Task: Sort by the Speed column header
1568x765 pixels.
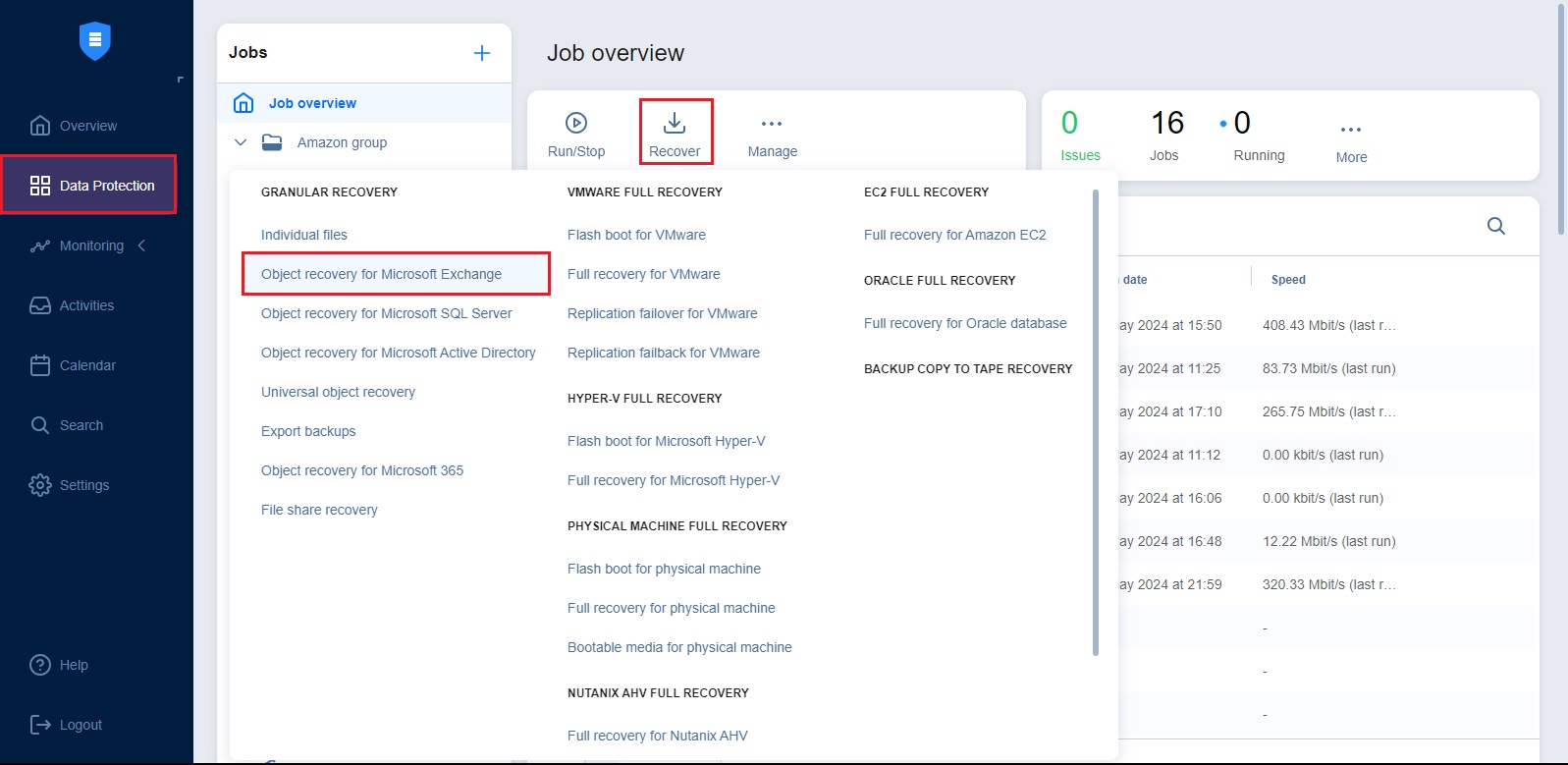Action: [1288, 280]
